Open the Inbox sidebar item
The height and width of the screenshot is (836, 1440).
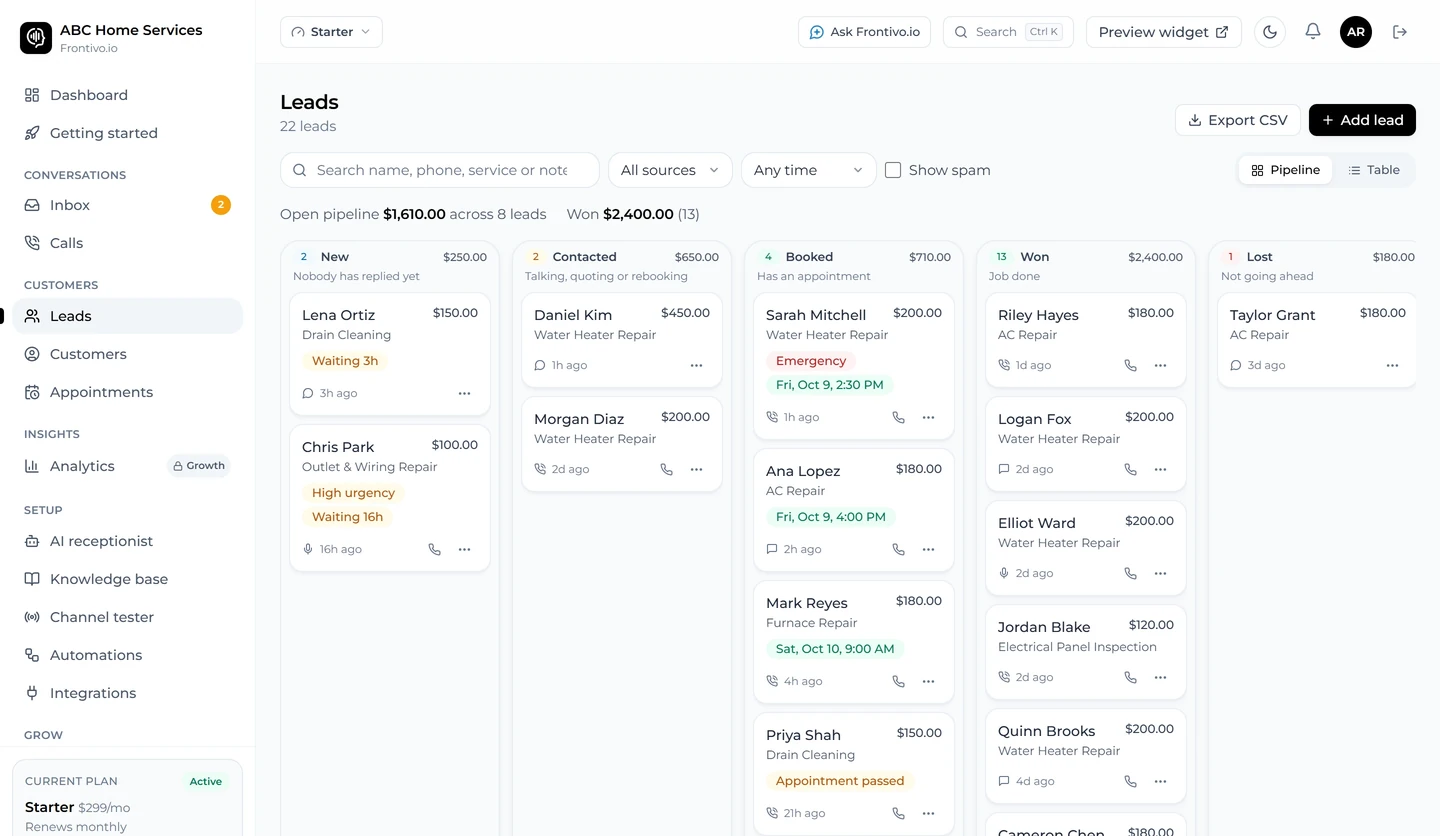127,205
